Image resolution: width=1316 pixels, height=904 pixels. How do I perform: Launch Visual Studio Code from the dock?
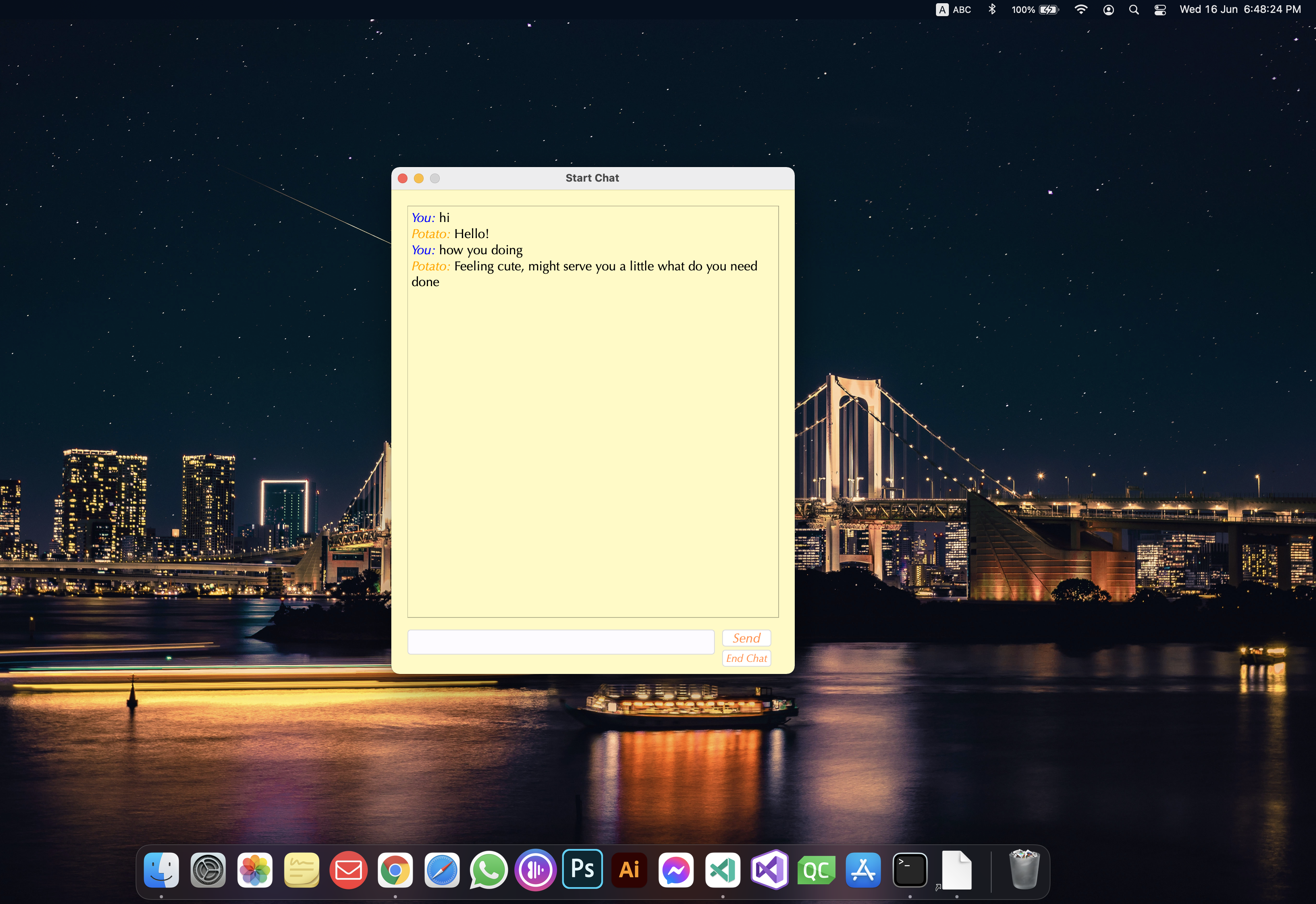[723, 870]
